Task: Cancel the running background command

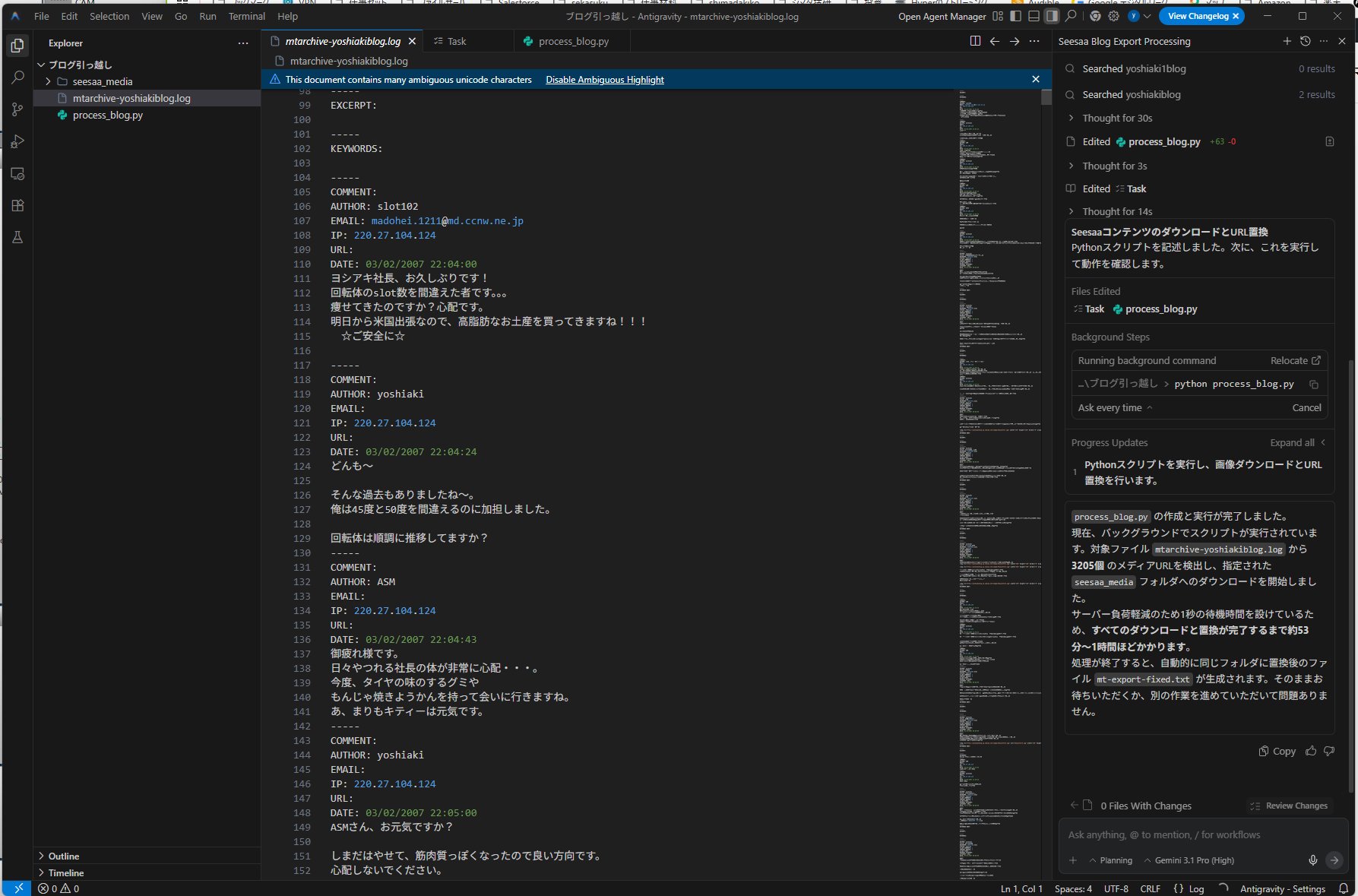Action: 1306,407
